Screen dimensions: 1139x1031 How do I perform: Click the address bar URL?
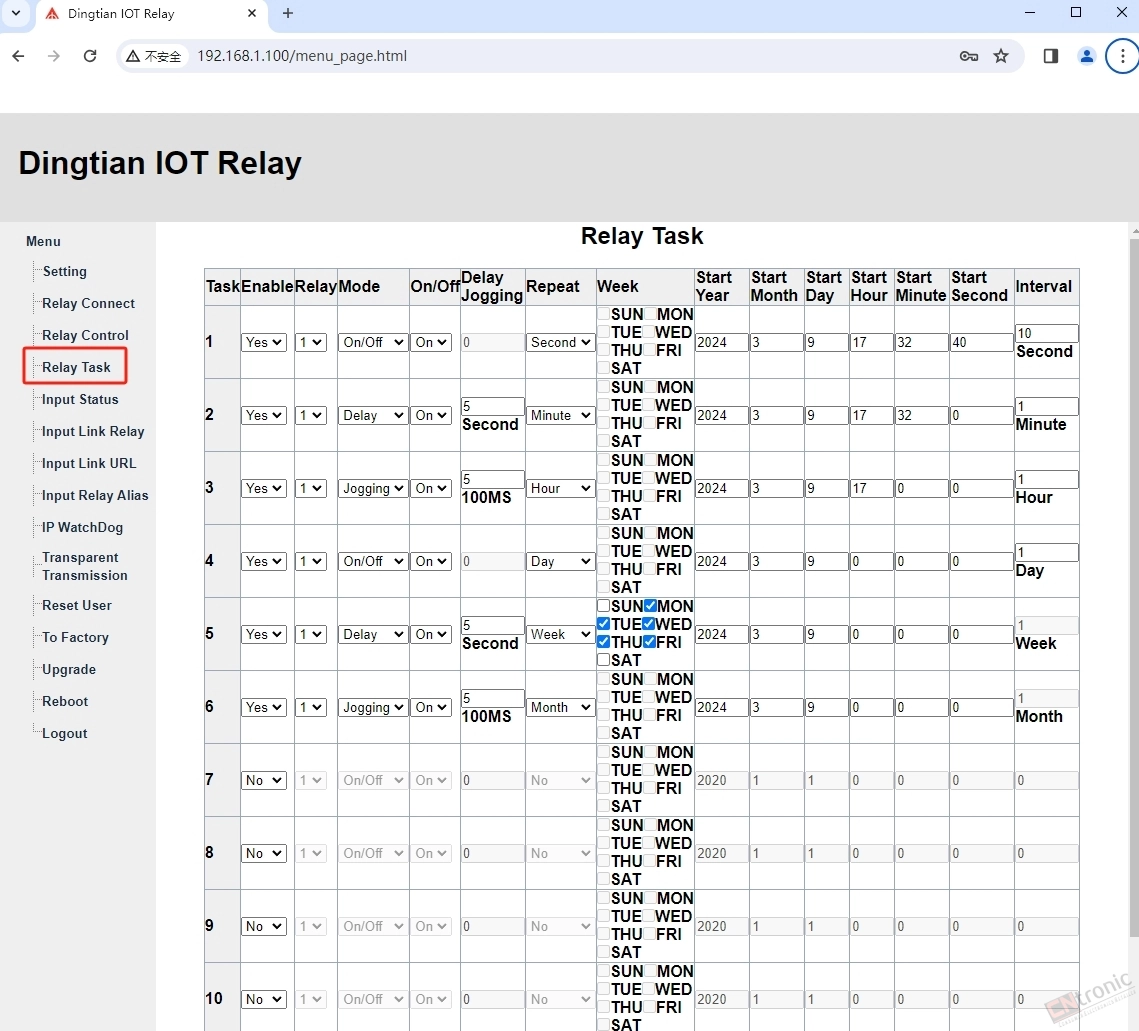[301, 56]
